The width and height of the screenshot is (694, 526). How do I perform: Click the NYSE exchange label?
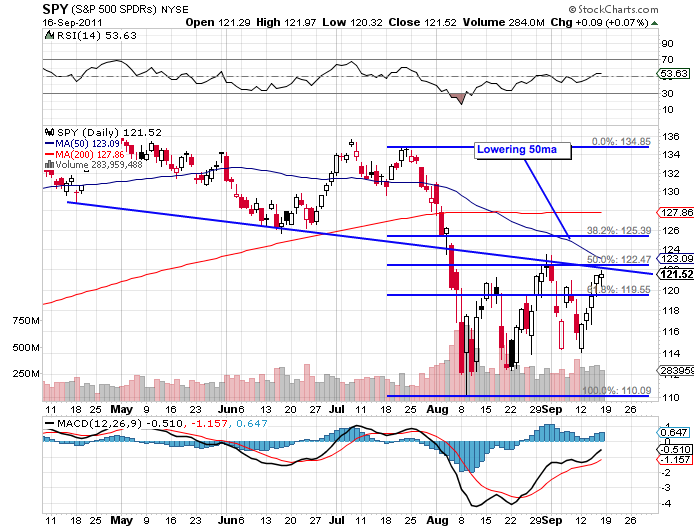174,9
